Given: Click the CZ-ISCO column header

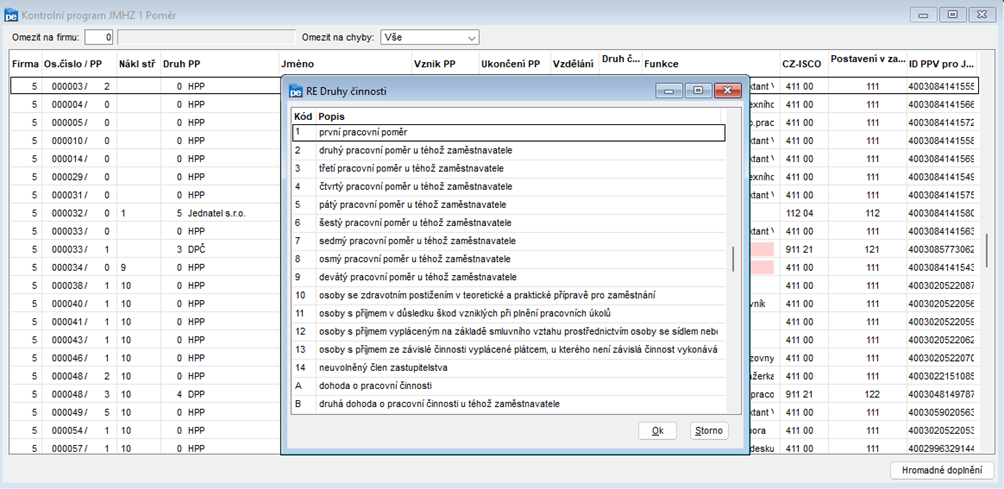Looking at the screenshot, I should click(801, 63).
